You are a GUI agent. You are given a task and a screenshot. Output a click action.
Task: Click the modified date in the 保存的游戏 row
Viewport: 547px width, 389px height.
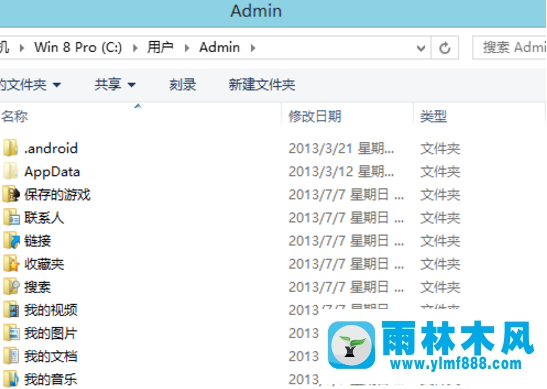point(346,195)
